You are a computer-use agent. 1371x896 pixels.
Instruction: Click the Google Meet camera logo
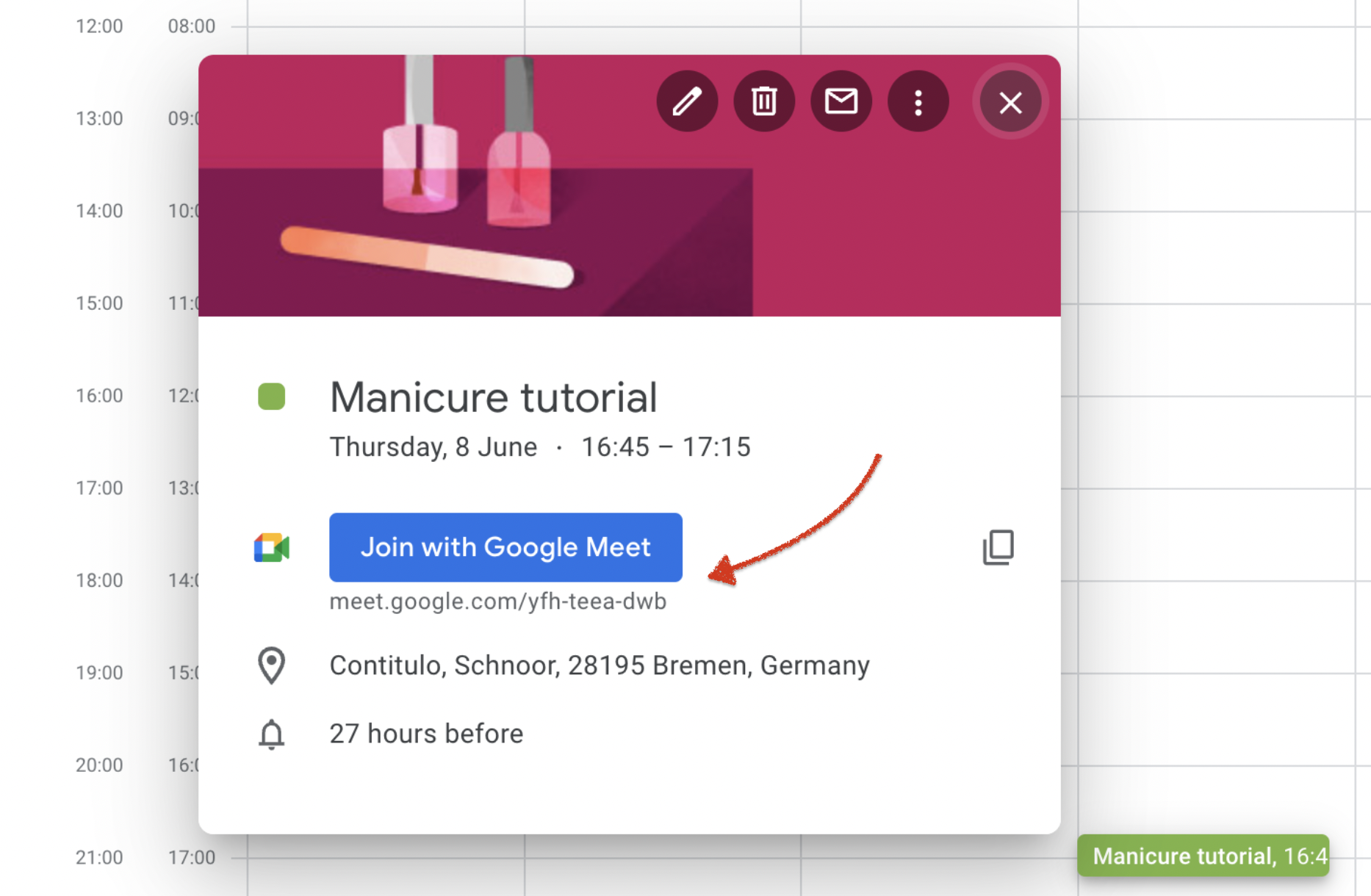pos(272,548)
